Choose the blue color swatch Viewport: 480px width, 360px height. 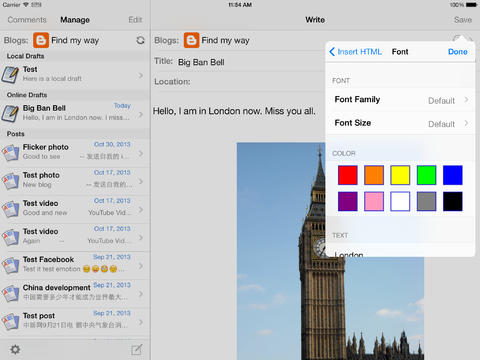(453, 175)
